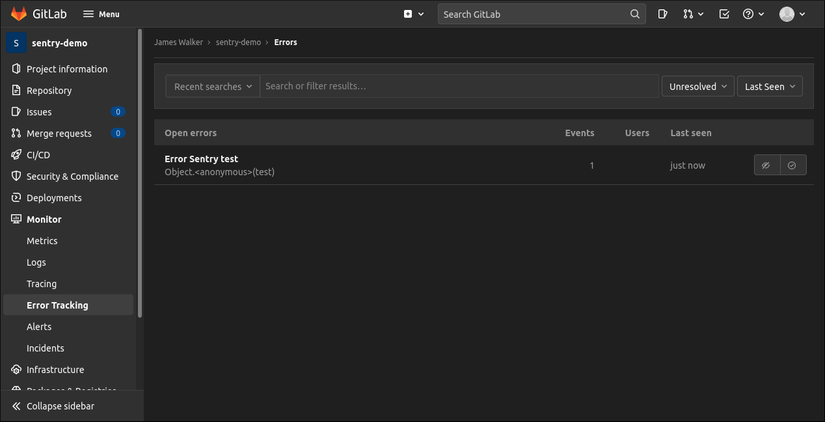
Task: Click the Repository icon in sidebar
Action: pos(16,91)
